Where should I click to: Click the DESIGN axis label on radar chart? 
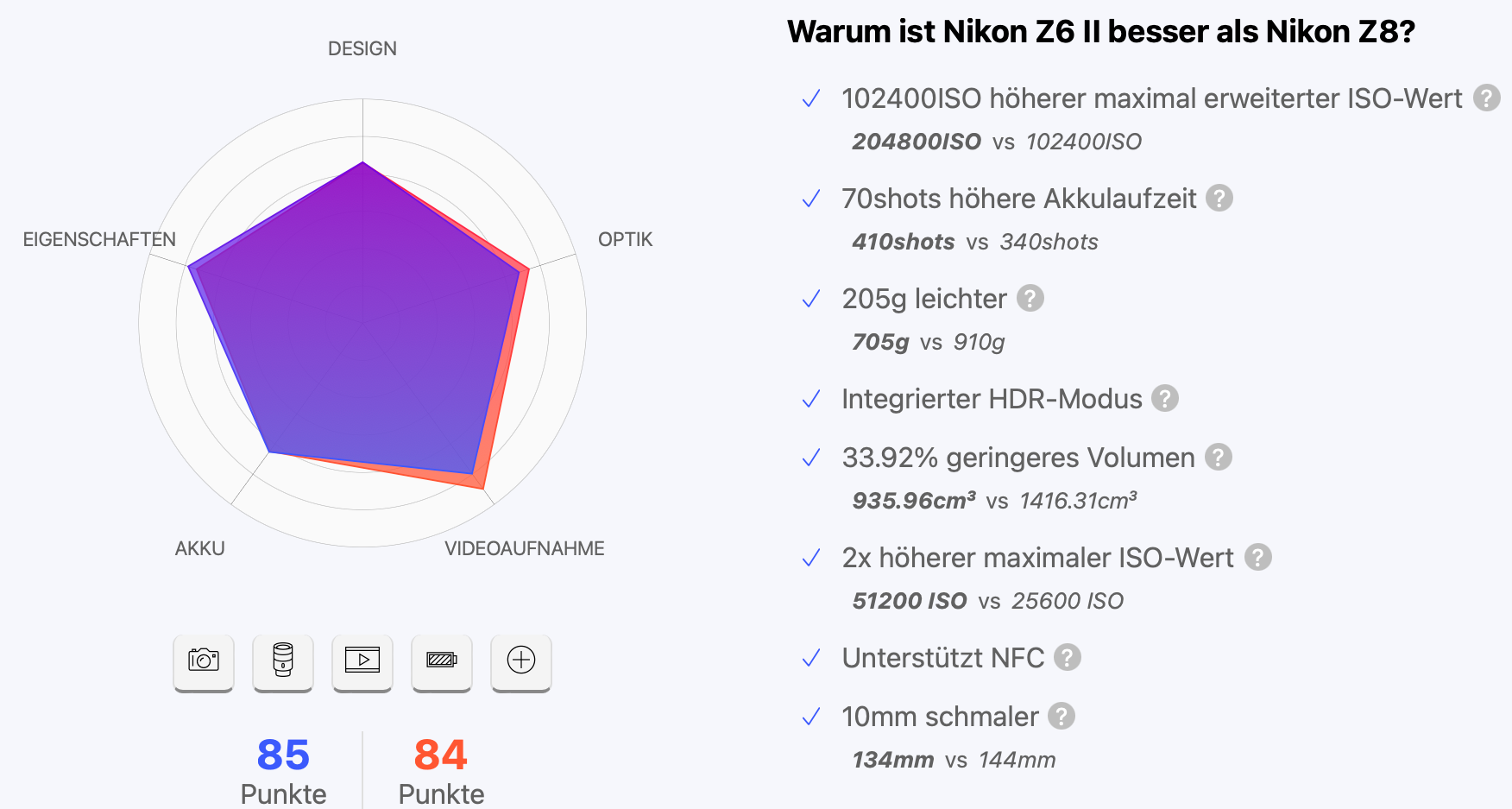362,49
